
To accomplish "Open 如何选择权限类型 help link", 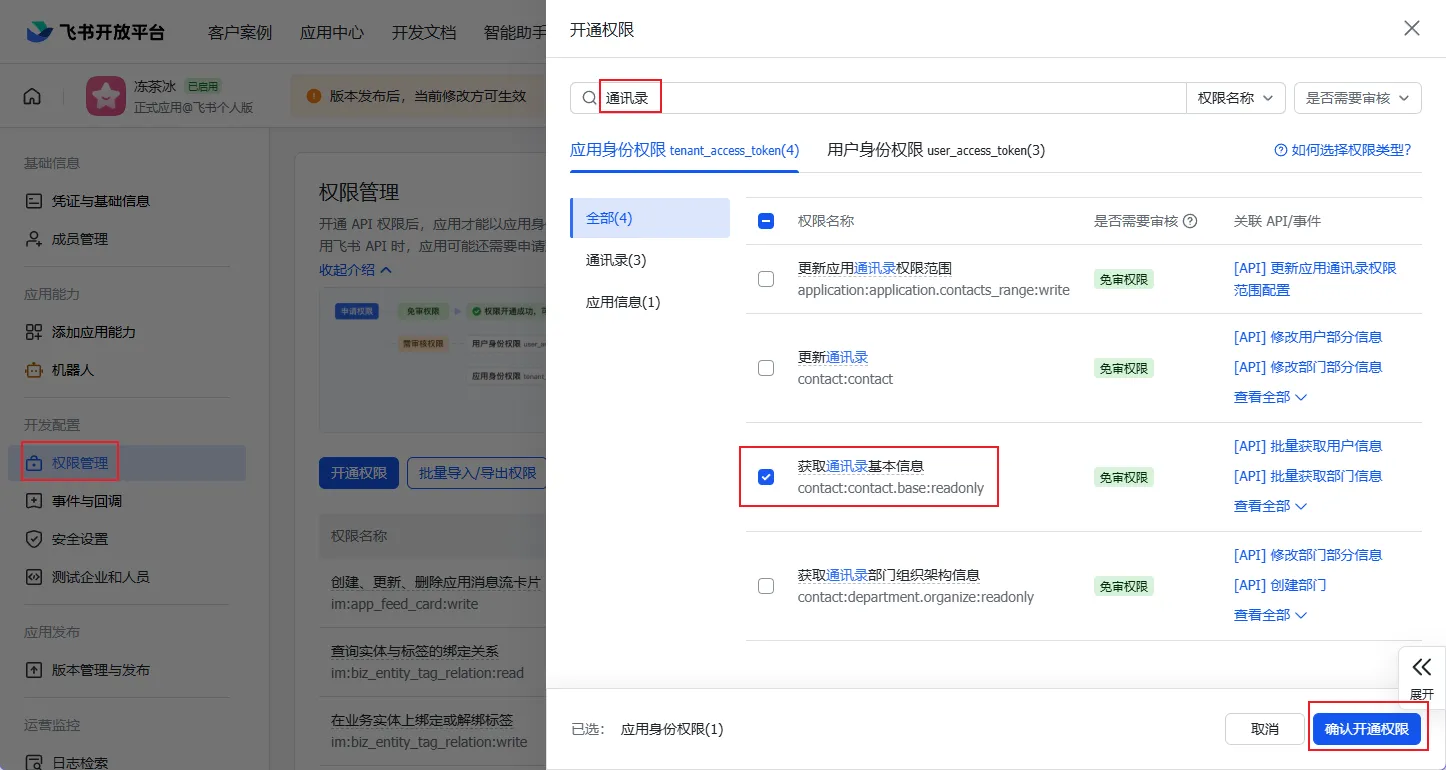I will click(1342, 150).
